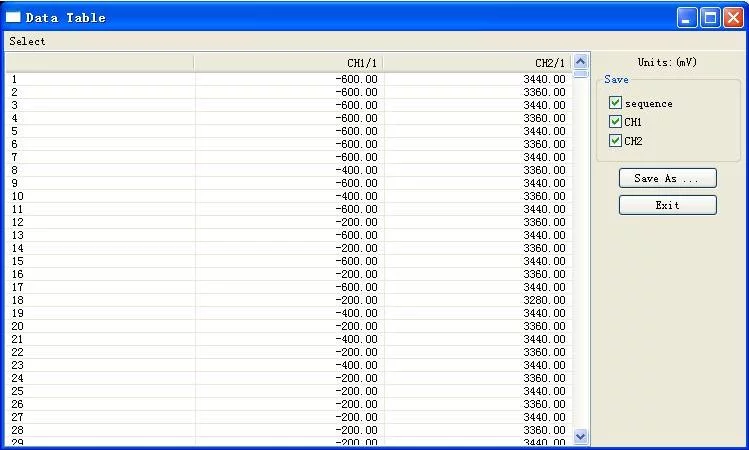
Task: Click CH2 value 3360.00 in row 20
Action: (x=544, y=326)
